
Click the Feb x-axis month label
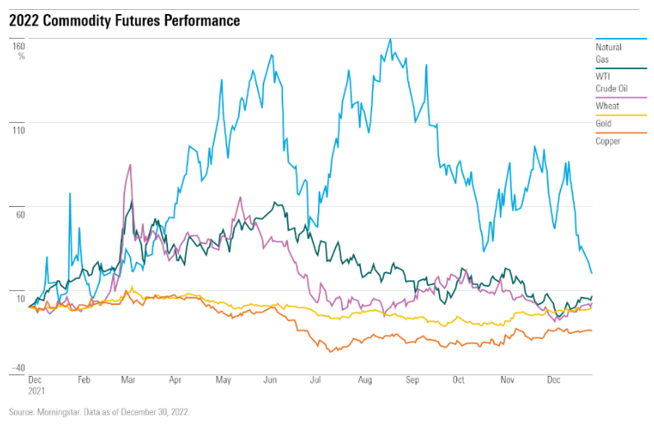[84, 381]
